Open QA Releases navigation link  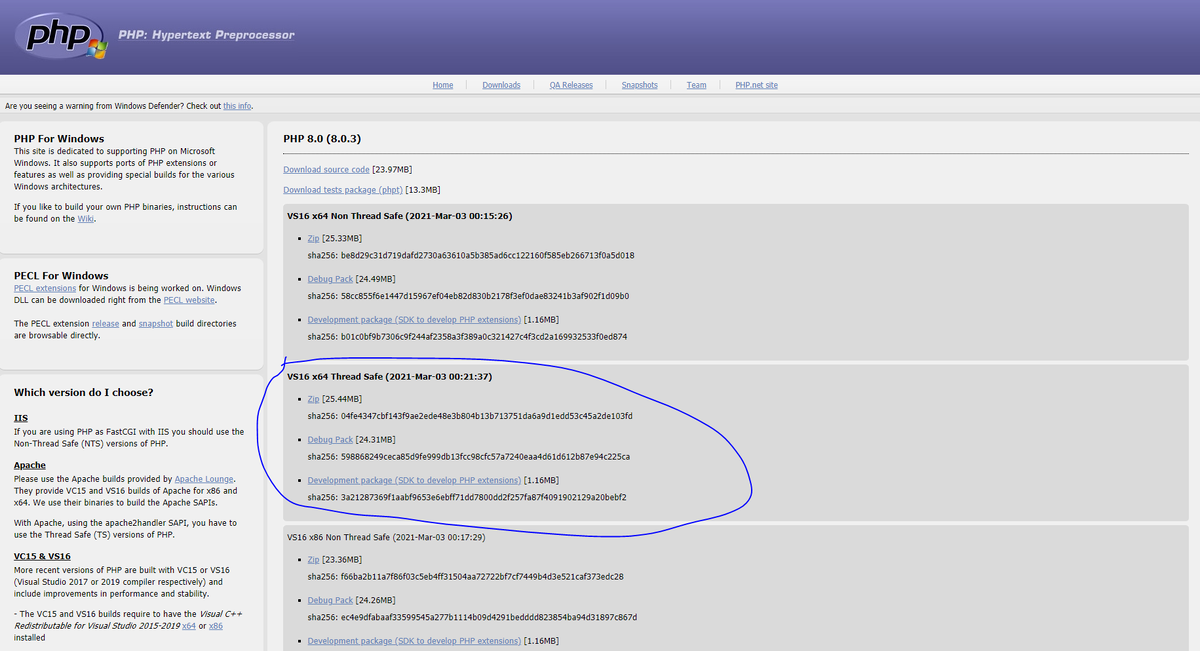[571, 85]
